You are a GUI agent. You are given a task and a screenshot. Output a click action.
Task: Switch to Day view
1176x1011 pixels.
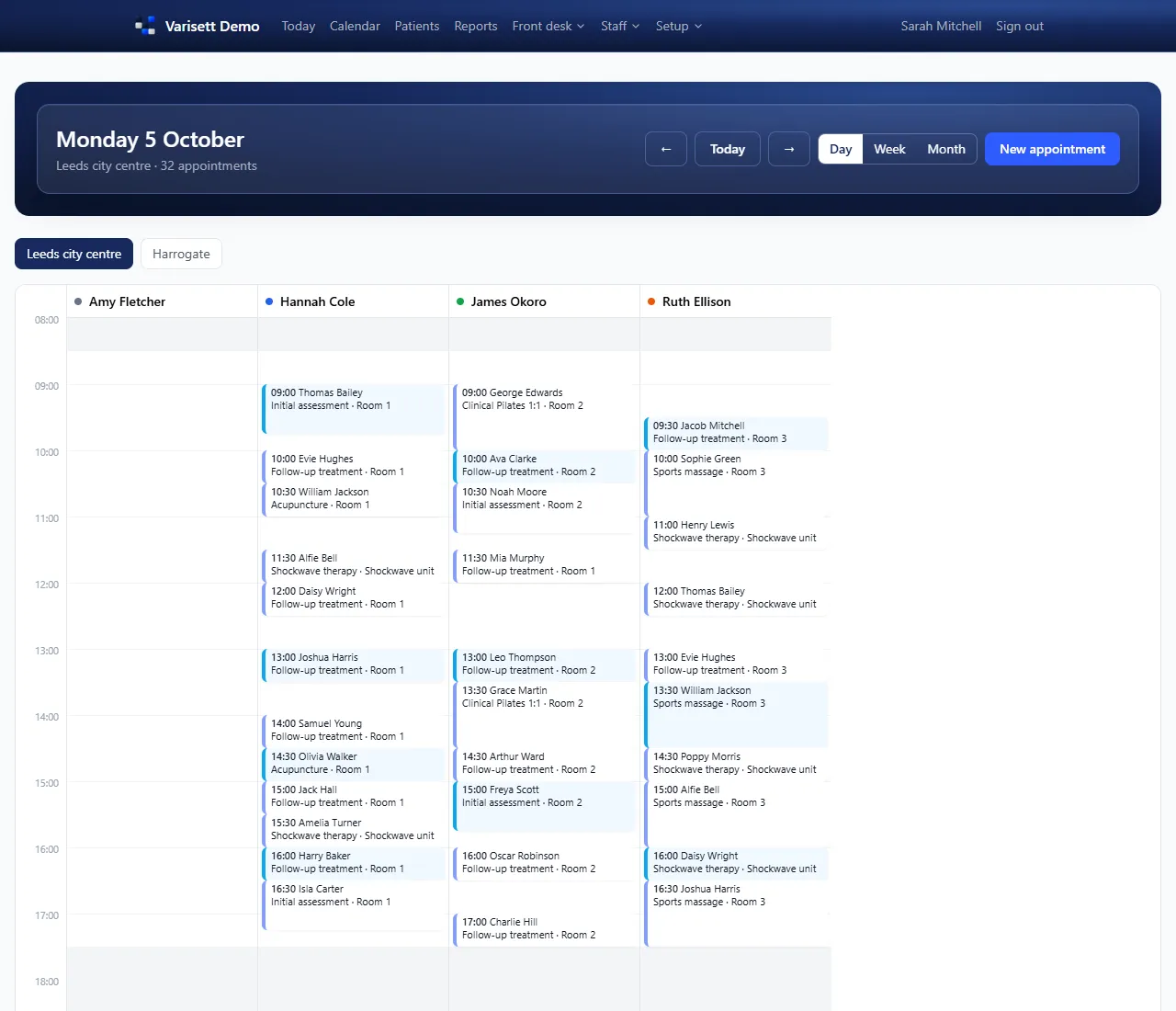[841, 149]
